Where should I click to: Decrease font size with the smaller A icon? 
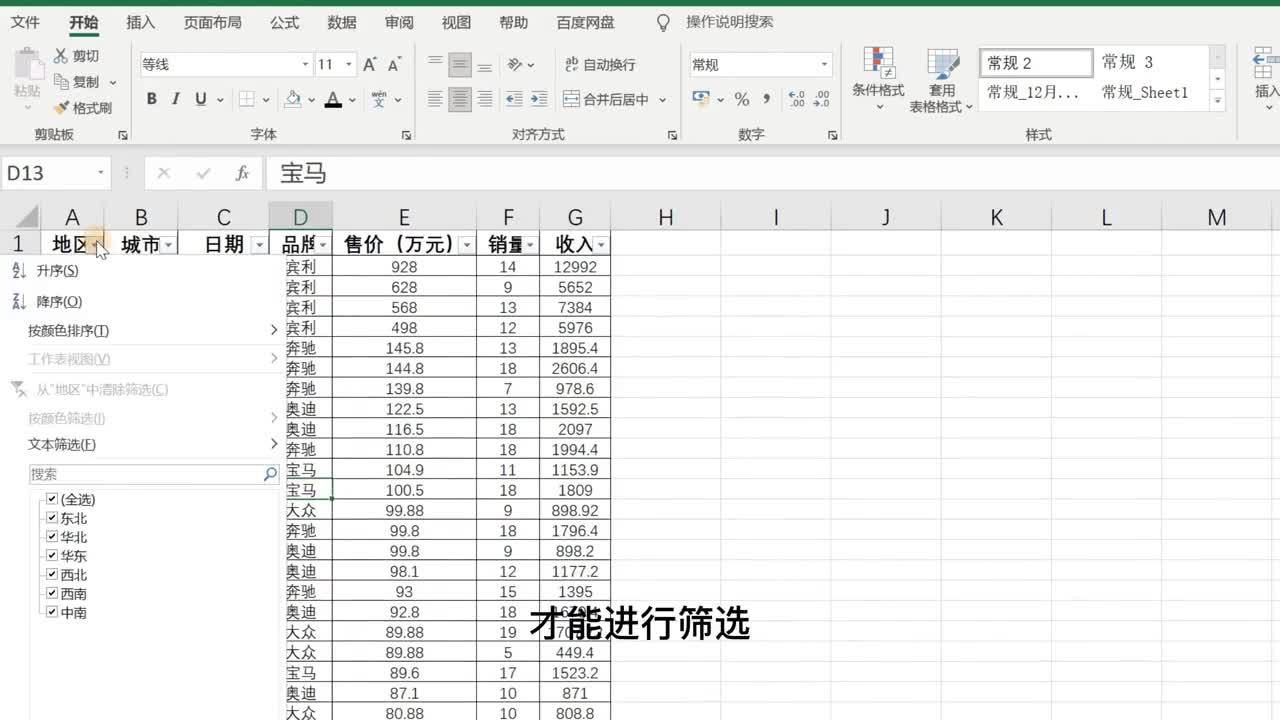point(394,65)
